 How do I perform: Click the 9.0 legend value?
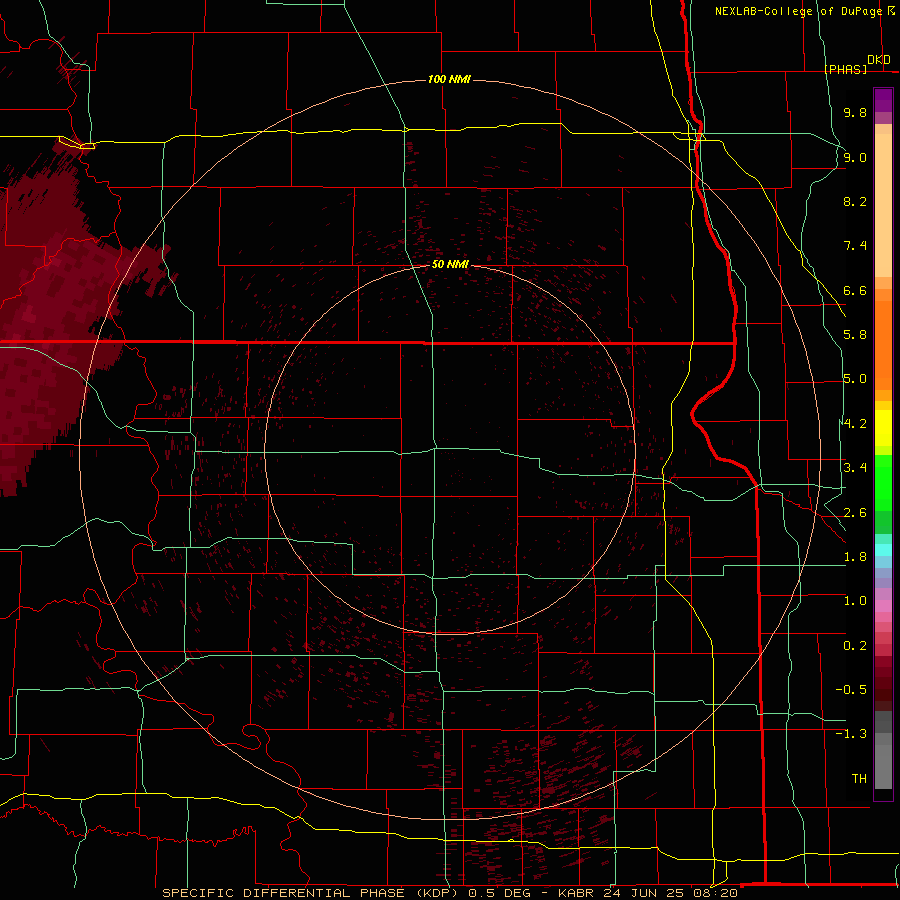855,157
